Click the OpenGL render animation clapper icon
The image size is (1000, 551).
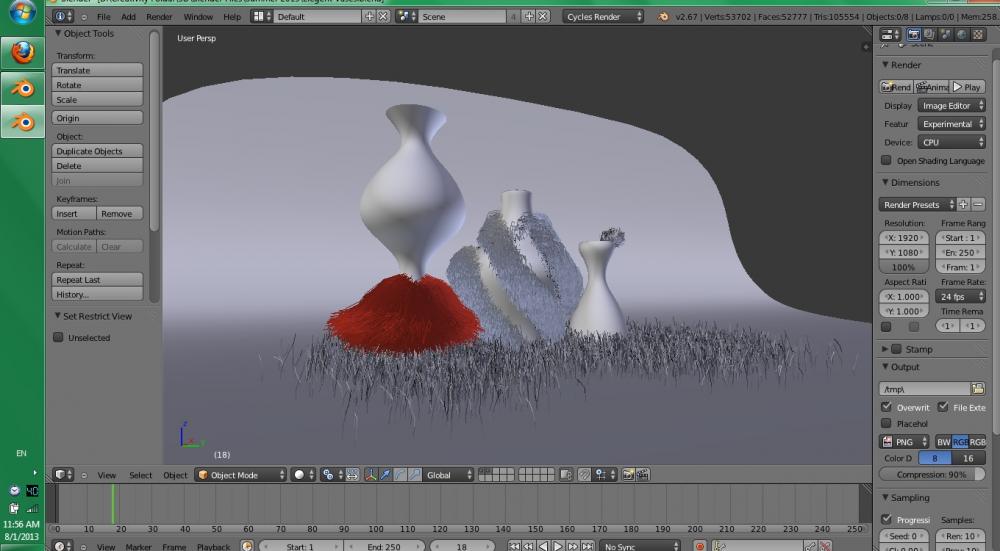pyautogui.click(x=643, y=474)
